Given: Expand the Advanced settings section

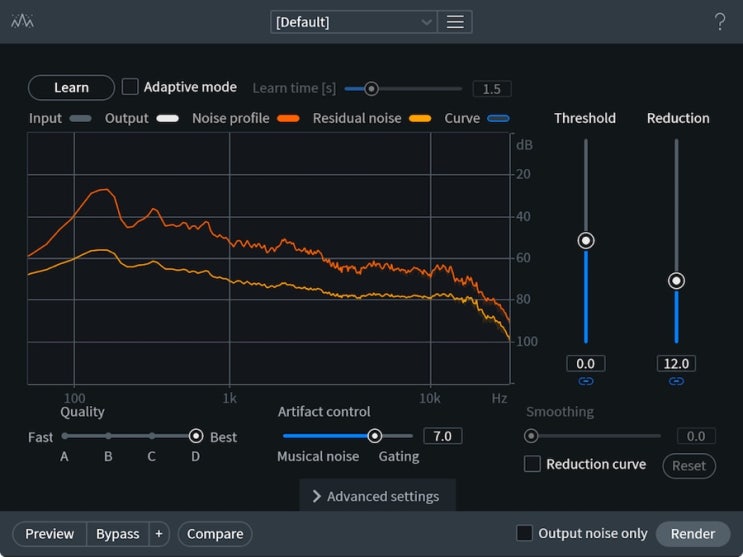Looking at the screenshot, I should [377, 496].
